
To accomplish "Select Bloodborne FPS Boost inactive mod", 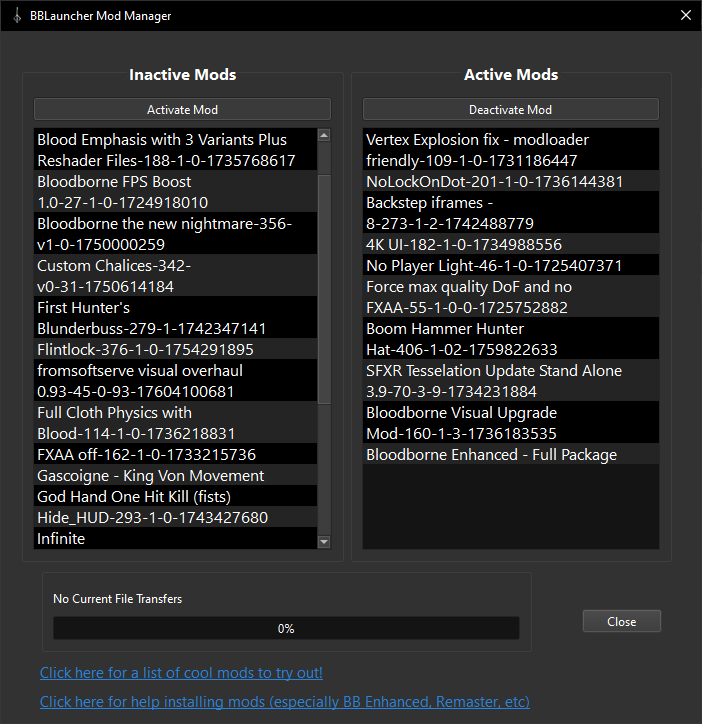I will click(x=176, y=192).
